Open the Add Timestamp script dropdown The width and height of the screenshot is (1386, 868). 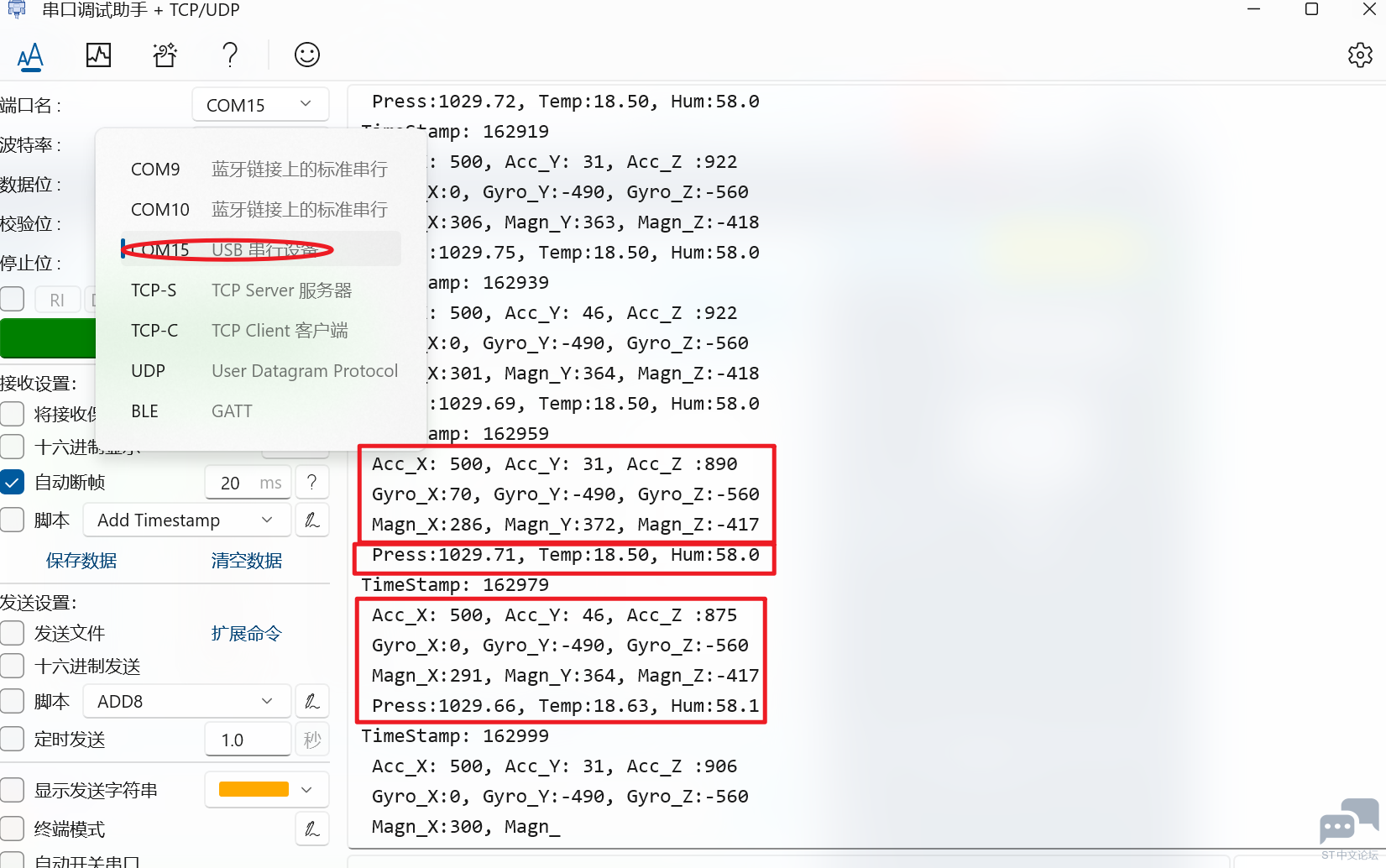click(186, 520)
